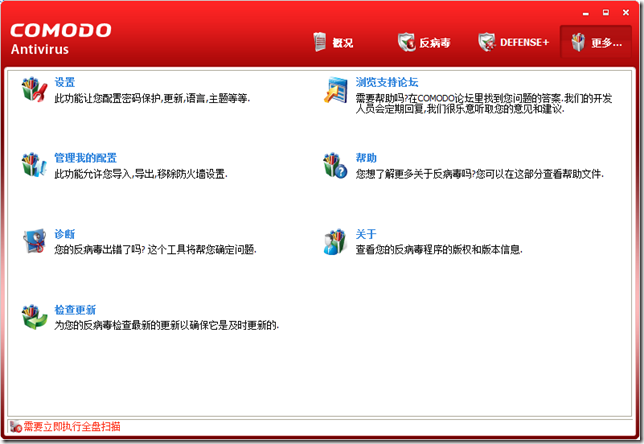The height and width of the screenshot is (444, 644).
Task: Open the 诊断 diagnostics link
Action: point(65,234)
